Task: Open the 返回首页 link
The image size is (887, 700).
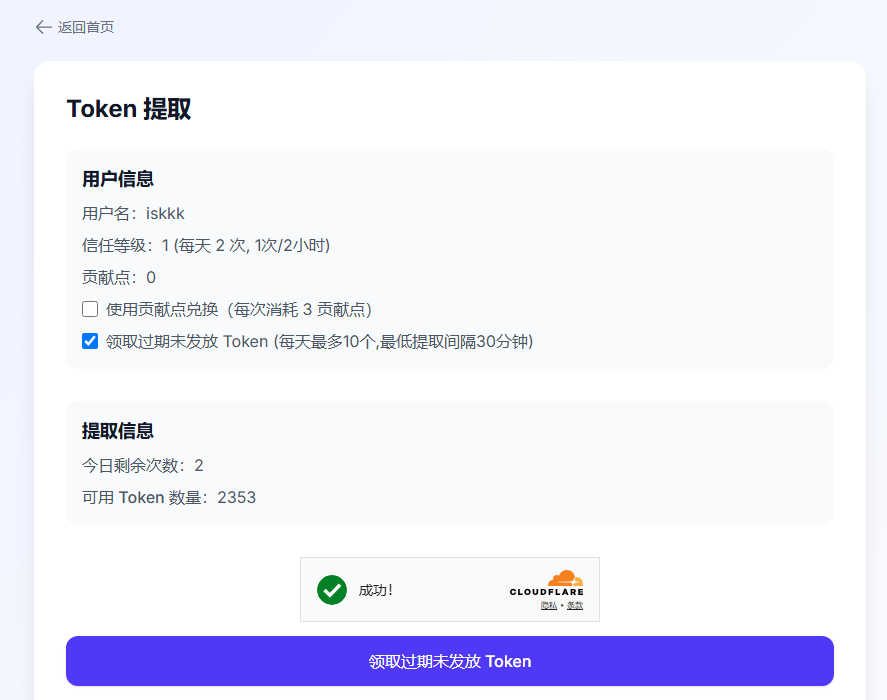Action: [86, 27]
